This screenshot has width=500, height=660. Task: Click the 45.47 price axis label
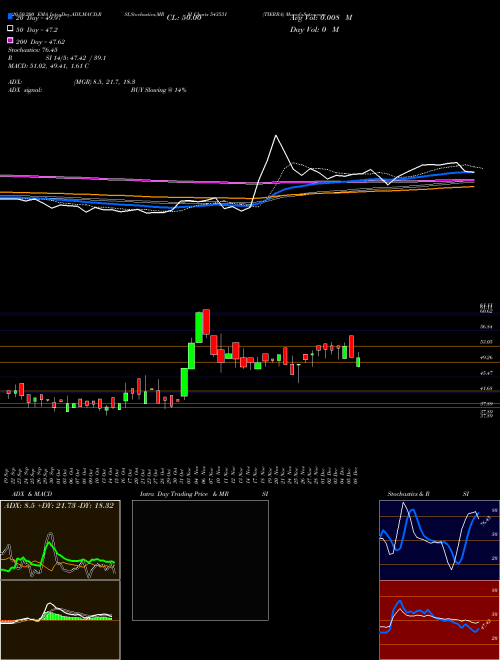tap(486, 373)
